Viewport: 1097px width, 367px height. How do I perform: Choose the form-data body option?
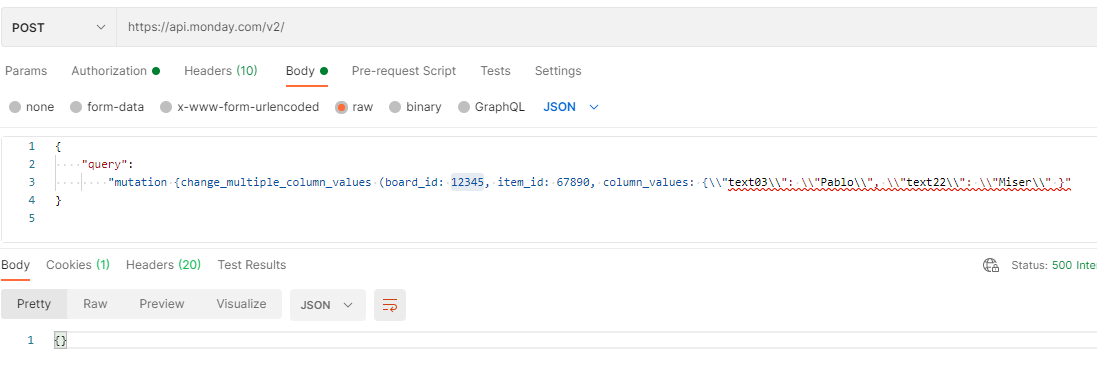[108, 107]
